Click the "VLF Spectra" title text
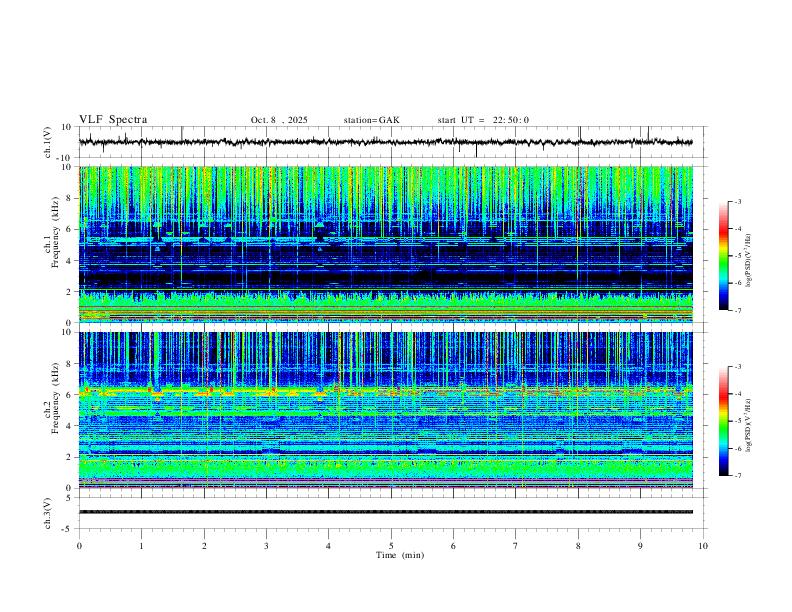The image size is (792, 612). (113, 120)
